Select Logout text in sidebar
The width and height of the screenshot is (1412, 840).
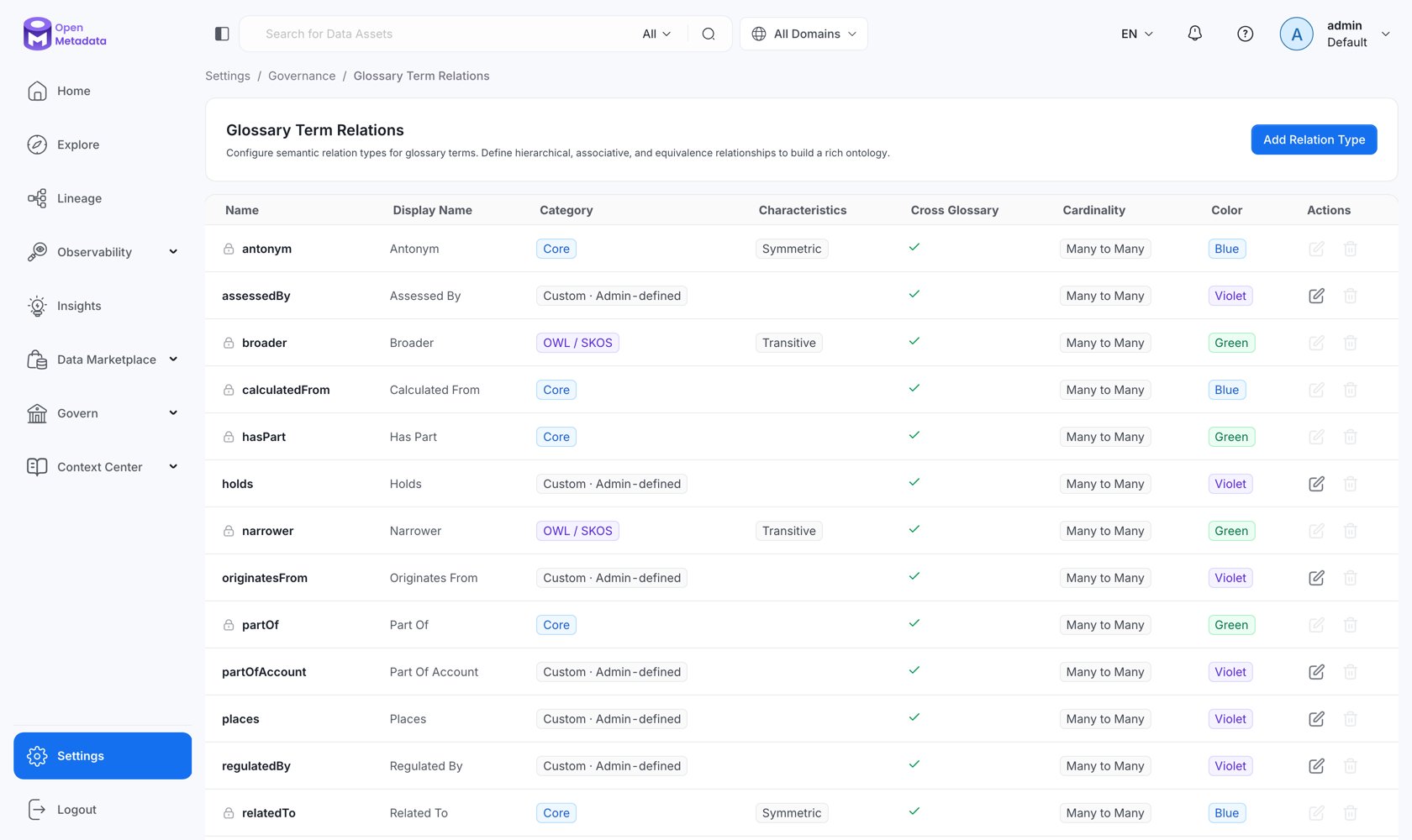(x=76, y=810)
